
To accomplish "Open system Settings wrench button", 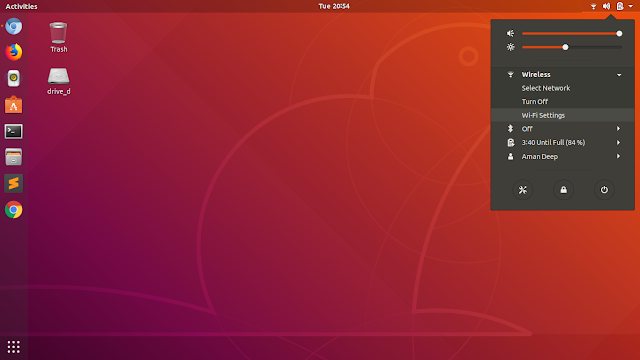I will 523,190.
